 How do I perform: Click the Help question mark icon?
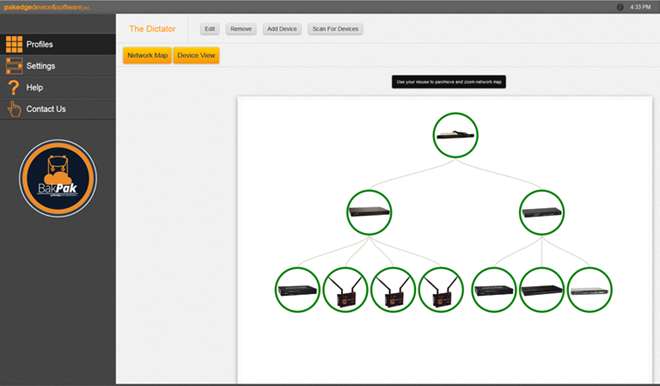pyautogui.click(x=13, y=88)
